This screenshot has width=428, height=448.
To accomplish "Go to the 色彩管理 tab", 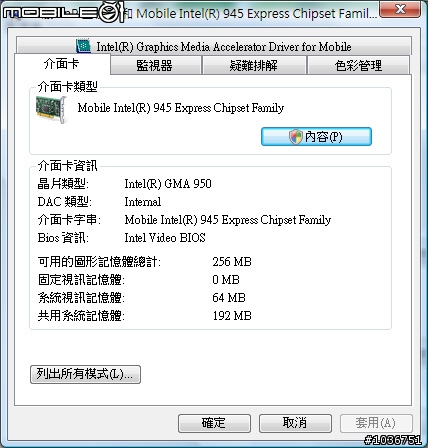I will coord(358,65).
